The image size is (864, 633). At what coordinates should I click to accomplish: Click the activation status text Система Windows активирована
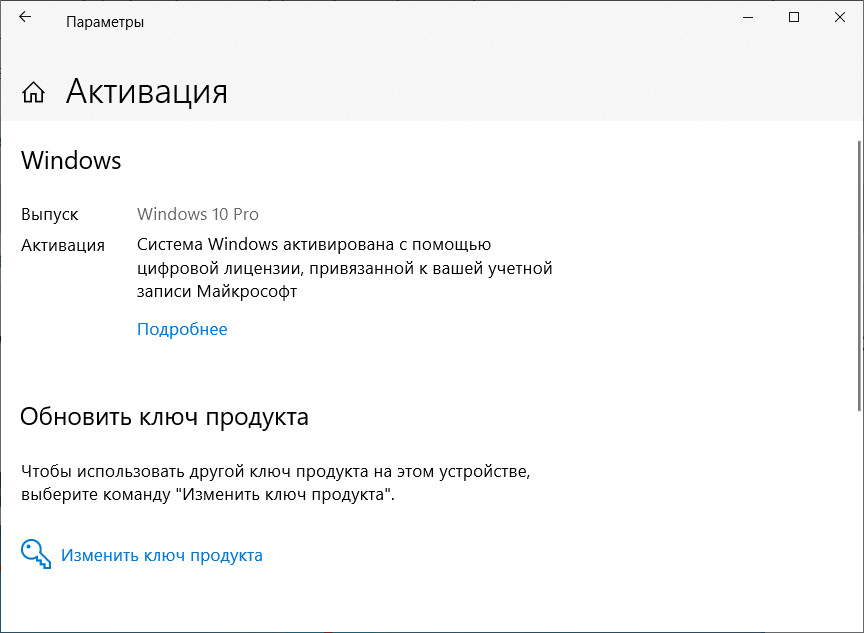tap(344, 268)
